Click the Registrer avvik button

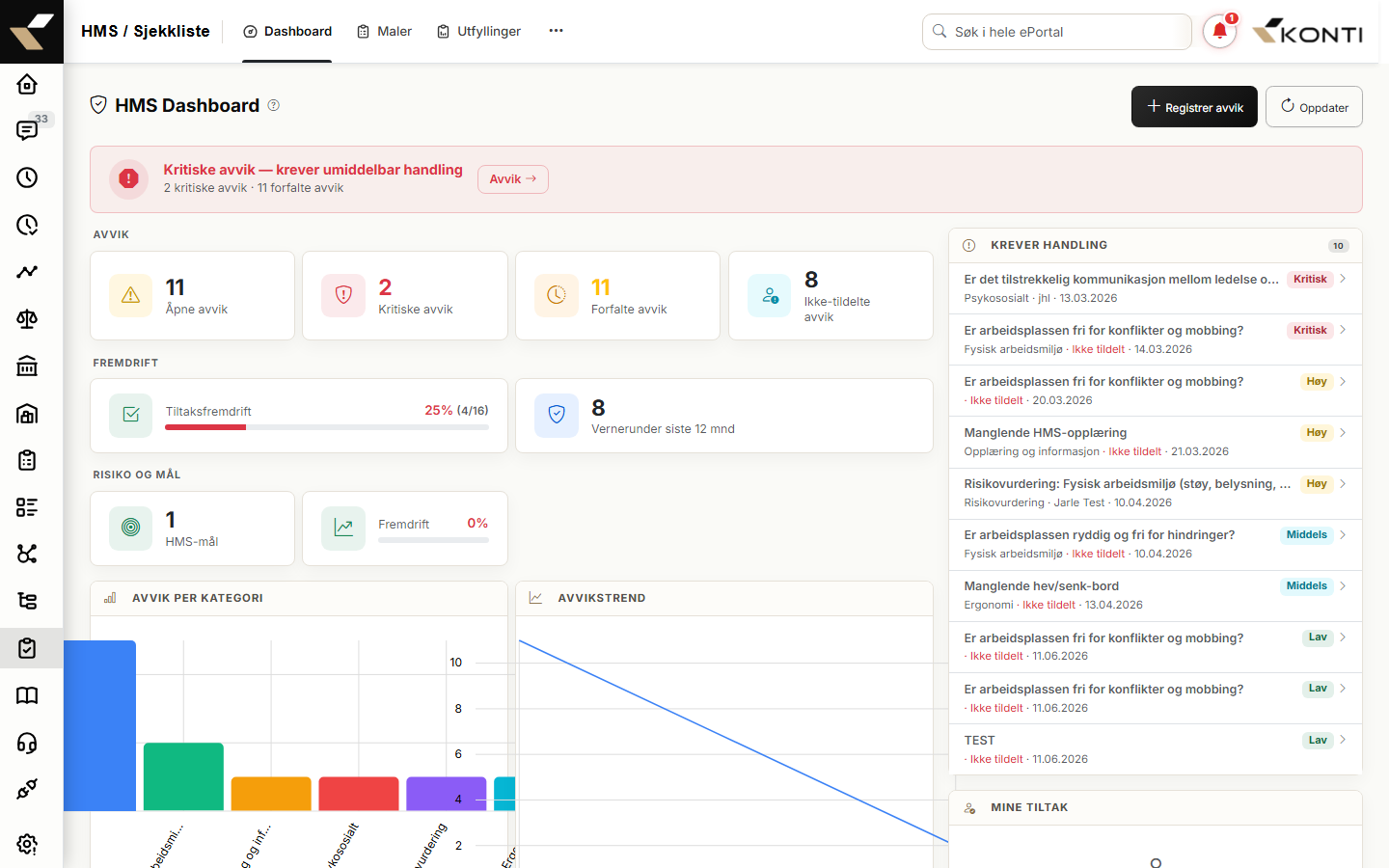point(1194,107)
